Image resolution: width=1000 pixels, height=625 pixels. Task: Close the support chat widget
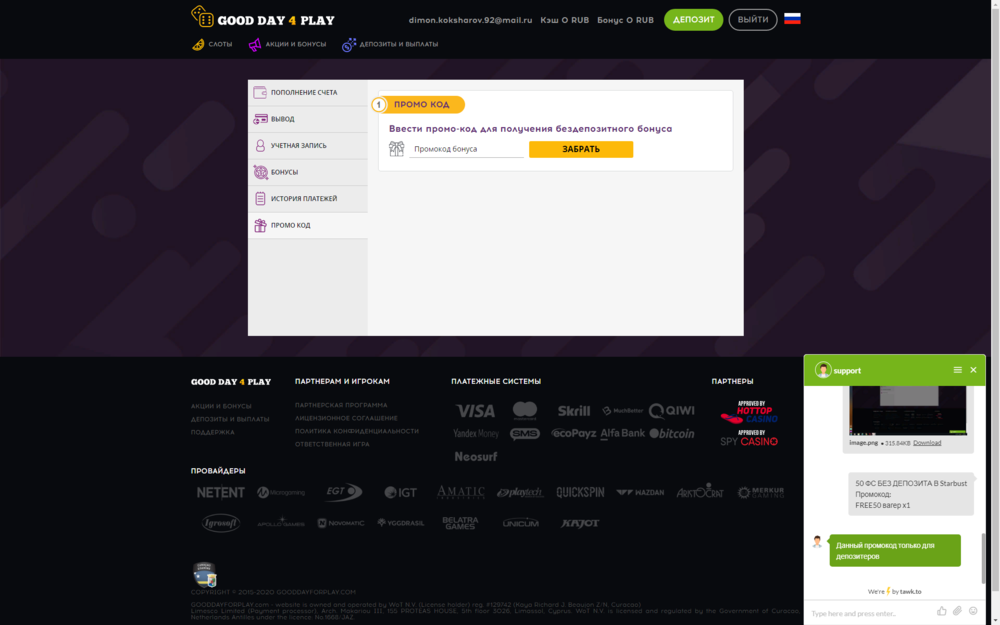click(973, 370)
